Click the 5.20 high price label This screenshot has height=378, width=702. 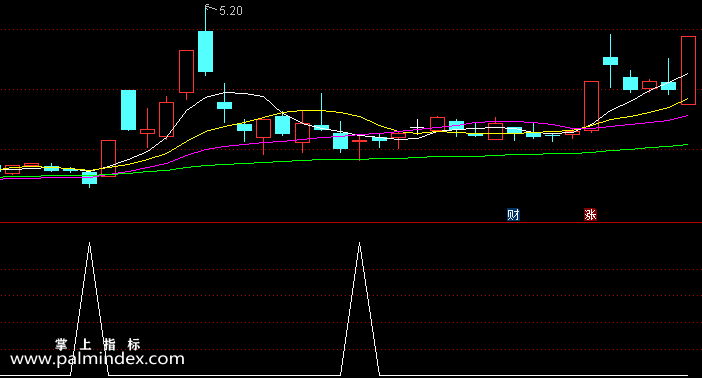(231, 11)
